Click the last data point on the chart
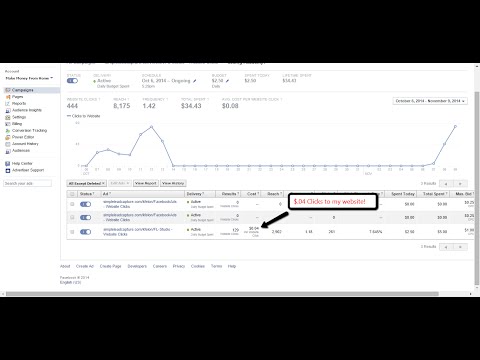Screen dimensions: 480x360 point(455,126)
